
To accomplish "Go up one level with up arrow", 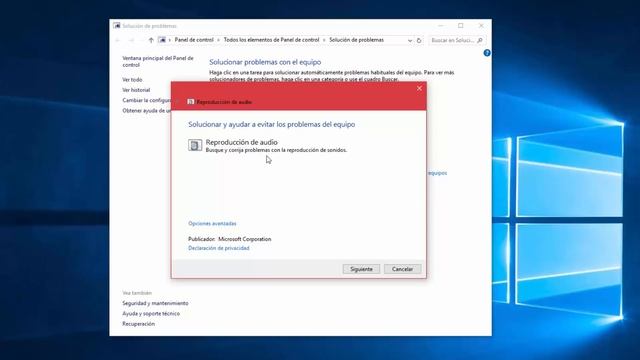I will pos(151,40).
